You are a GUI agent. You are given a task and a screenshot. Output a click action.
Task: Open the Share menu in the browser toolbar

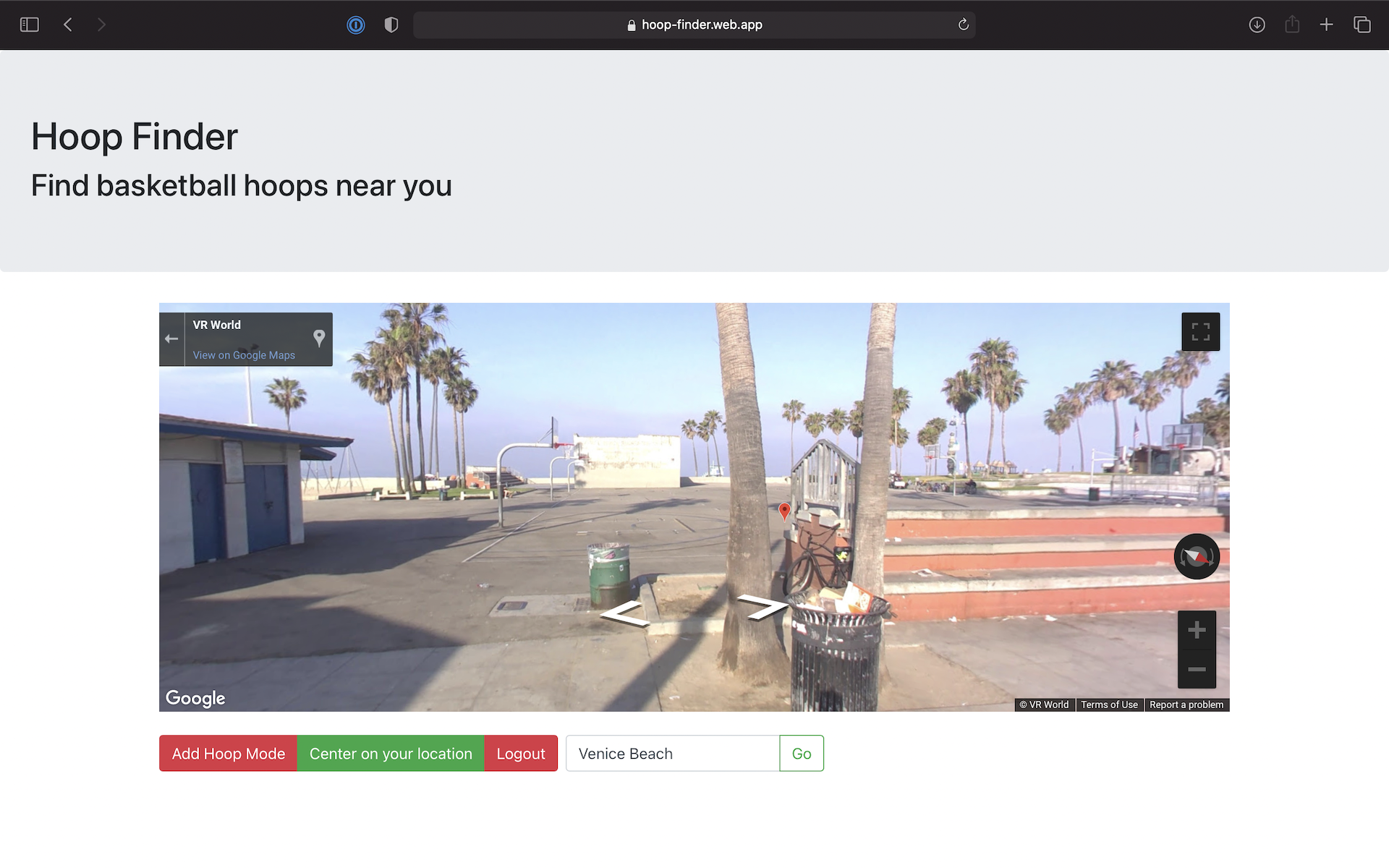[1292, 24]
